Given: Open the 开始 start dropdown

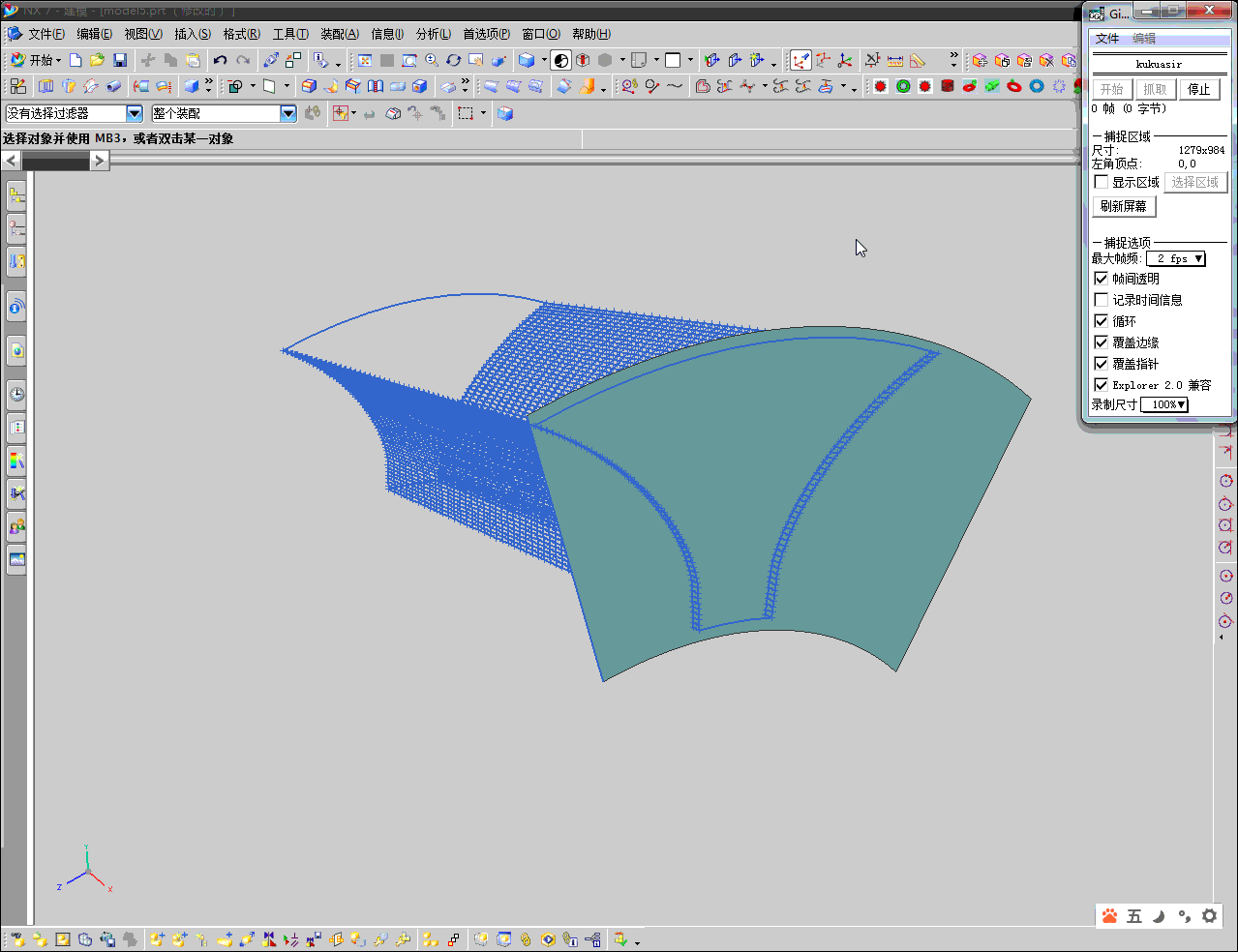Looking at the screenshot, I should pos(36,60).
